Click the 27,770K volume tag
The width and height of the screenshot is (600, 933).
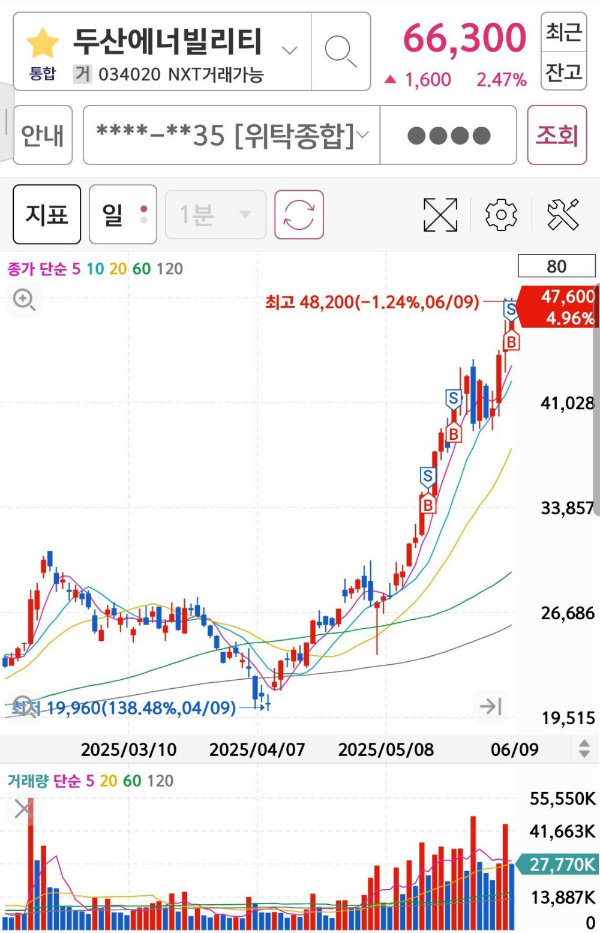pyautogui.click(x=557, y=864)
